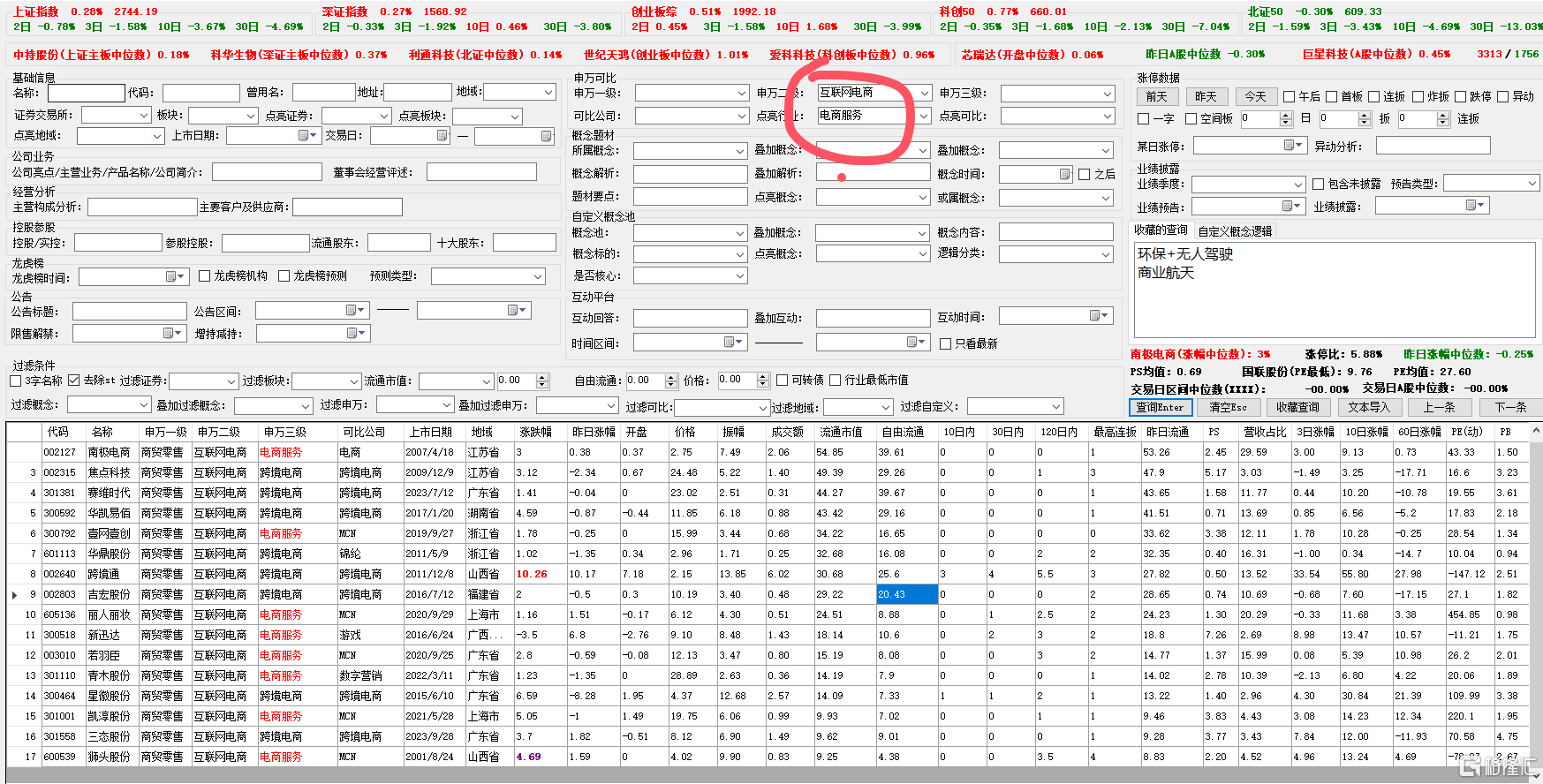Screen dimensions: 1543x784
Task: Tick the 跌停 checkbox
Action: coord(1460,96)
